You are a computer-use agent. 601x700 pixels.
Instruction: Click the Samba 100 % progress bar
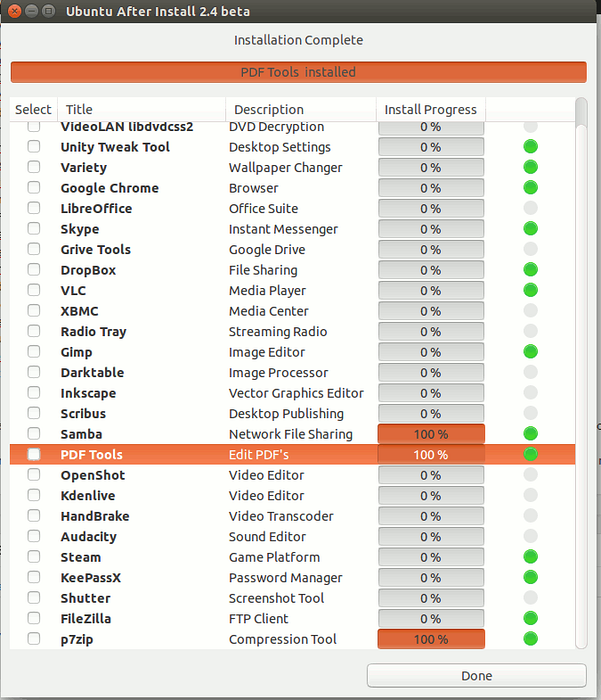431,434
